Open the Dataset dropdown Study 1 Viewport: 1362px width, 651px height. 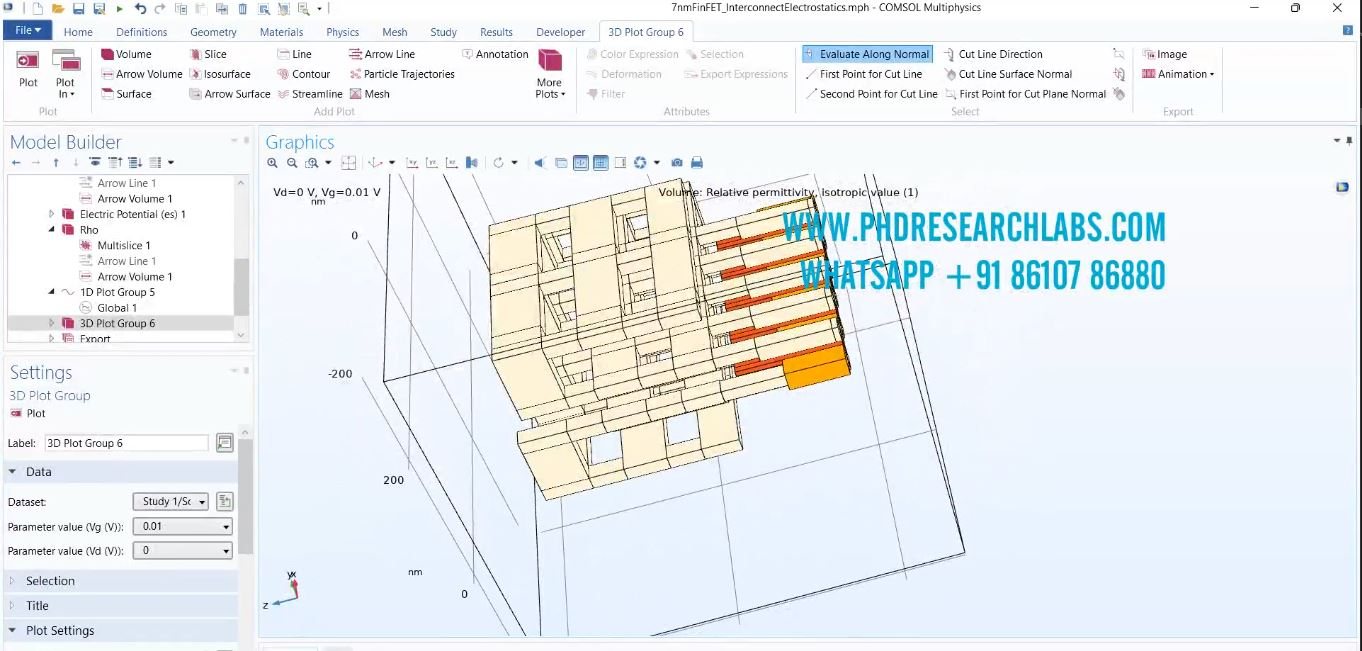coord(170,501)
